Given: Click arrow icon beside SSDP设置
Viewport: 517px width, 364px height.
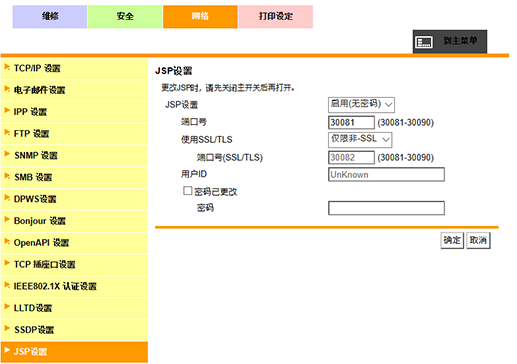Looking at the screenshot, I should click(7, 328).
